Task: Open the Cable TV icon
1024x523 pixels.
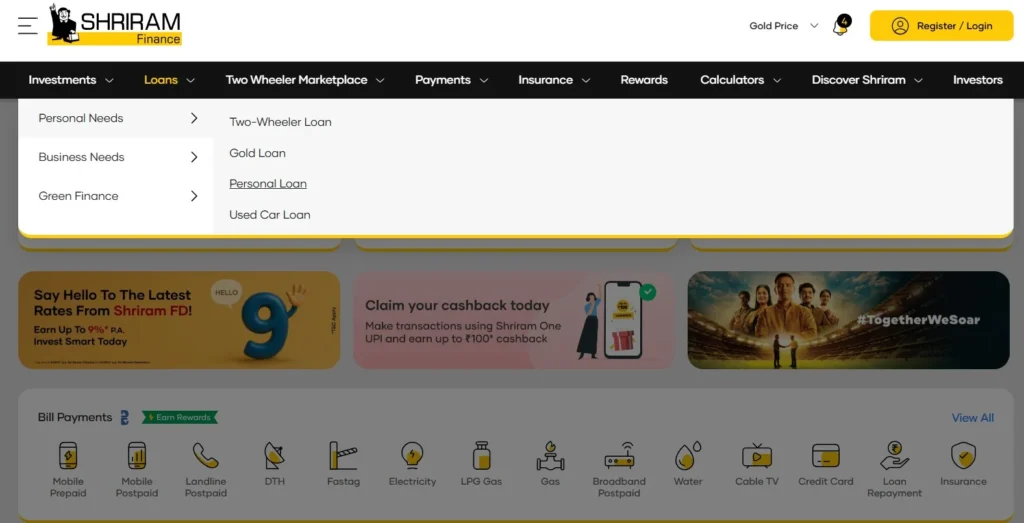Action: coord(757,456)
